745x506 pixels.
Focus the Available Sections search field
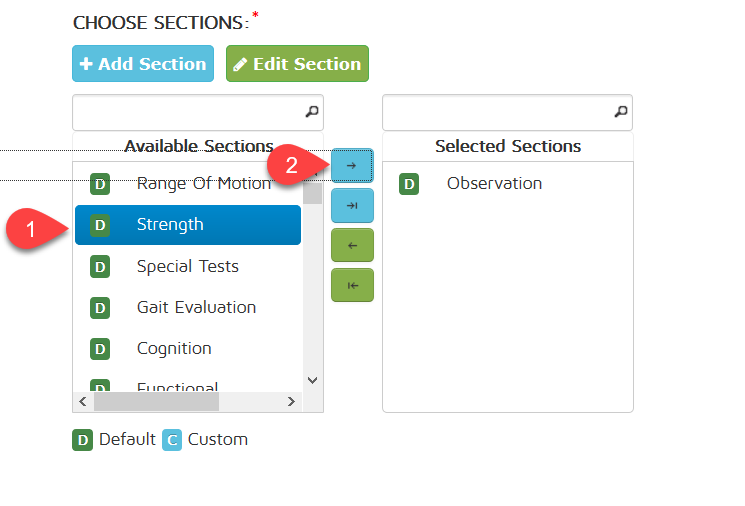186,112
